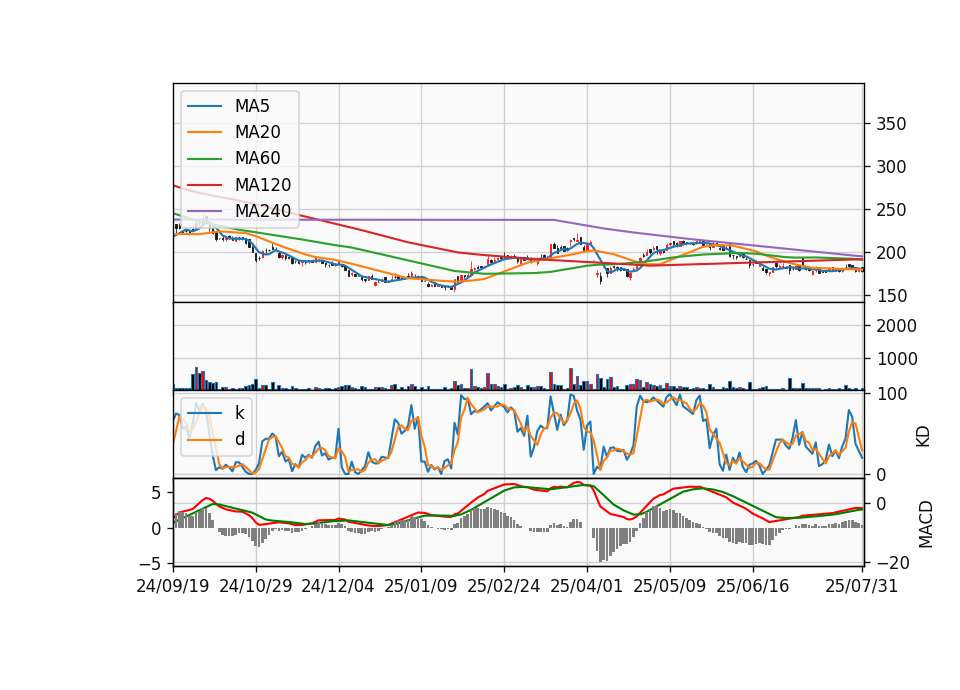Click the orange MA20 legend line sample
The width and height of the screenshot is (960, 690).
pos(204,132)
